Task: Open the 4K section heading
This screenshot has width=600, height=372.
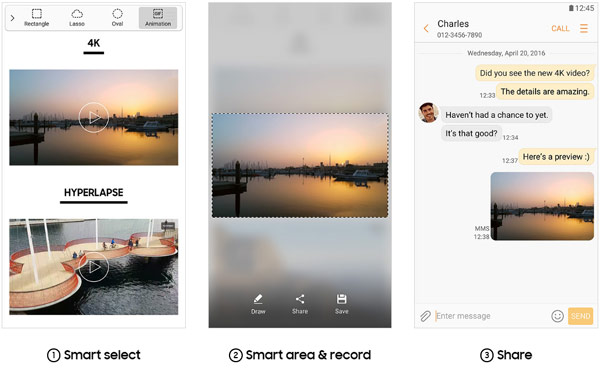Action: 94,43
